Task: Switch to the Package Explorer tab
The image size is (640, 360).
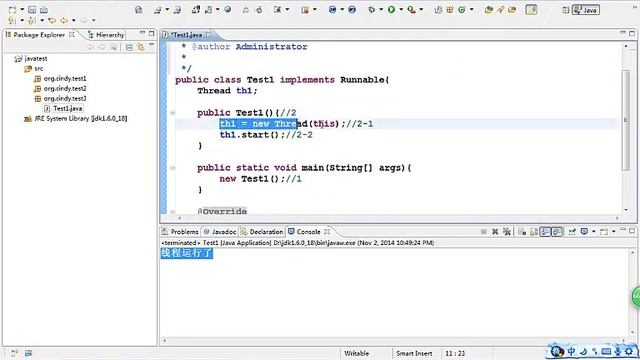Action: coord(39,35)
